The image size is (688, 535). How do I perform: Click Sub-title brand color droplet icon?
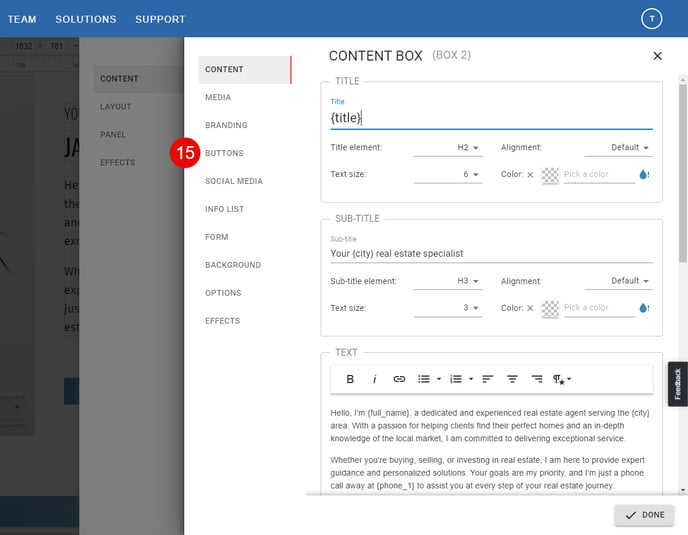click(x=644, y=308)
